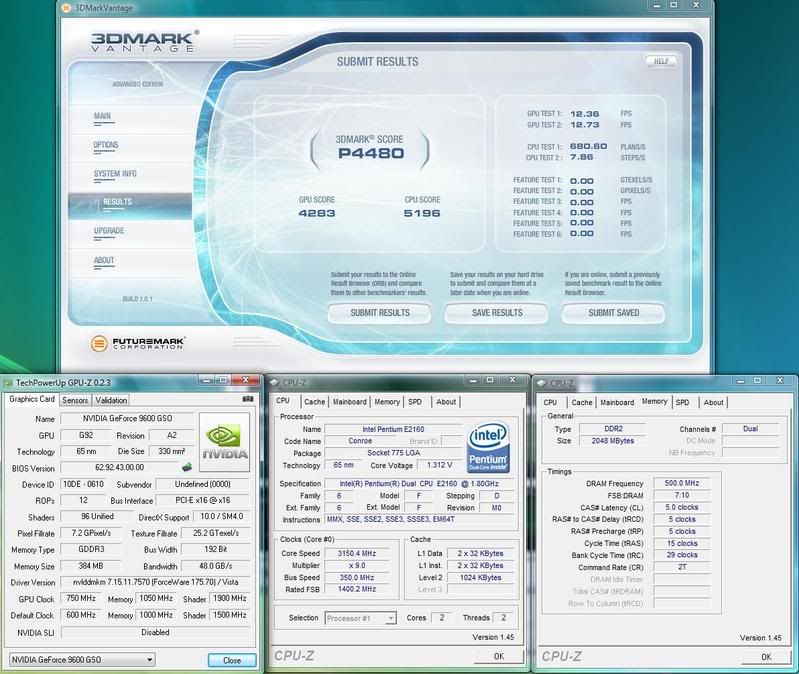
Task: Close the right CPU-Z window
Action: pyautogui.click(x=779, y=381)
